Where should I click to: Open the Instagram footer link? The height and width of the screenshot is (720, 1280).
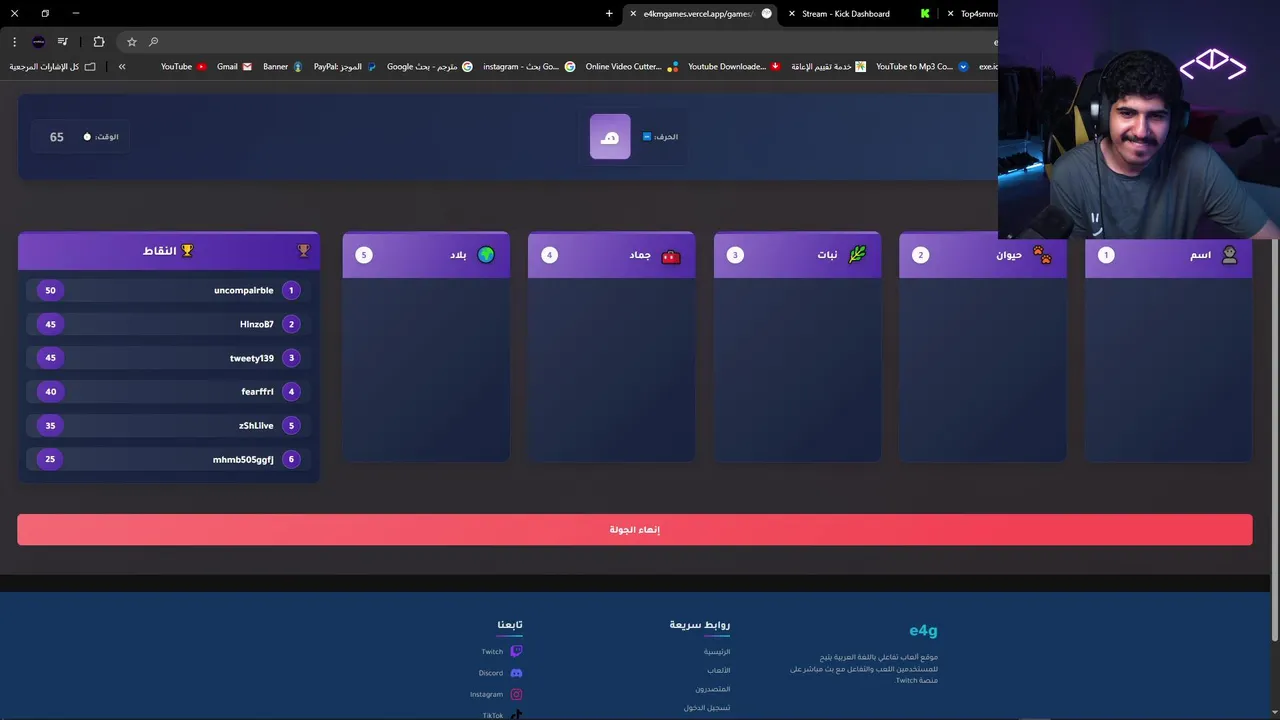pos(487,694)
